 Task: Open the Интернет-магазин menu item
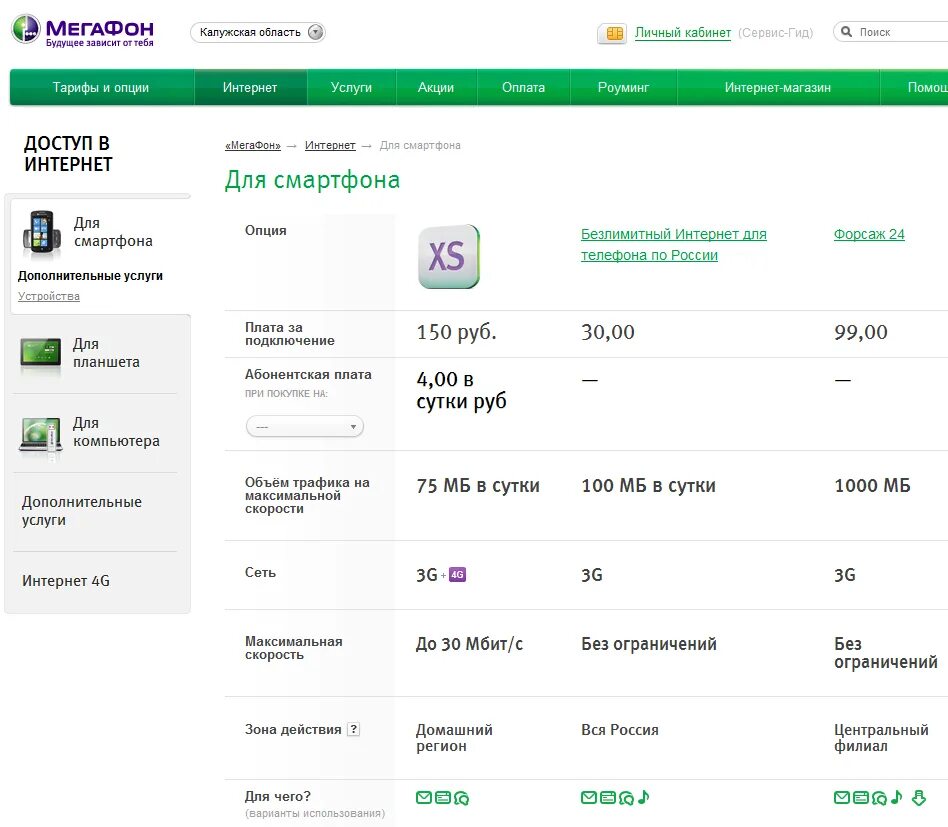point(778,88)
